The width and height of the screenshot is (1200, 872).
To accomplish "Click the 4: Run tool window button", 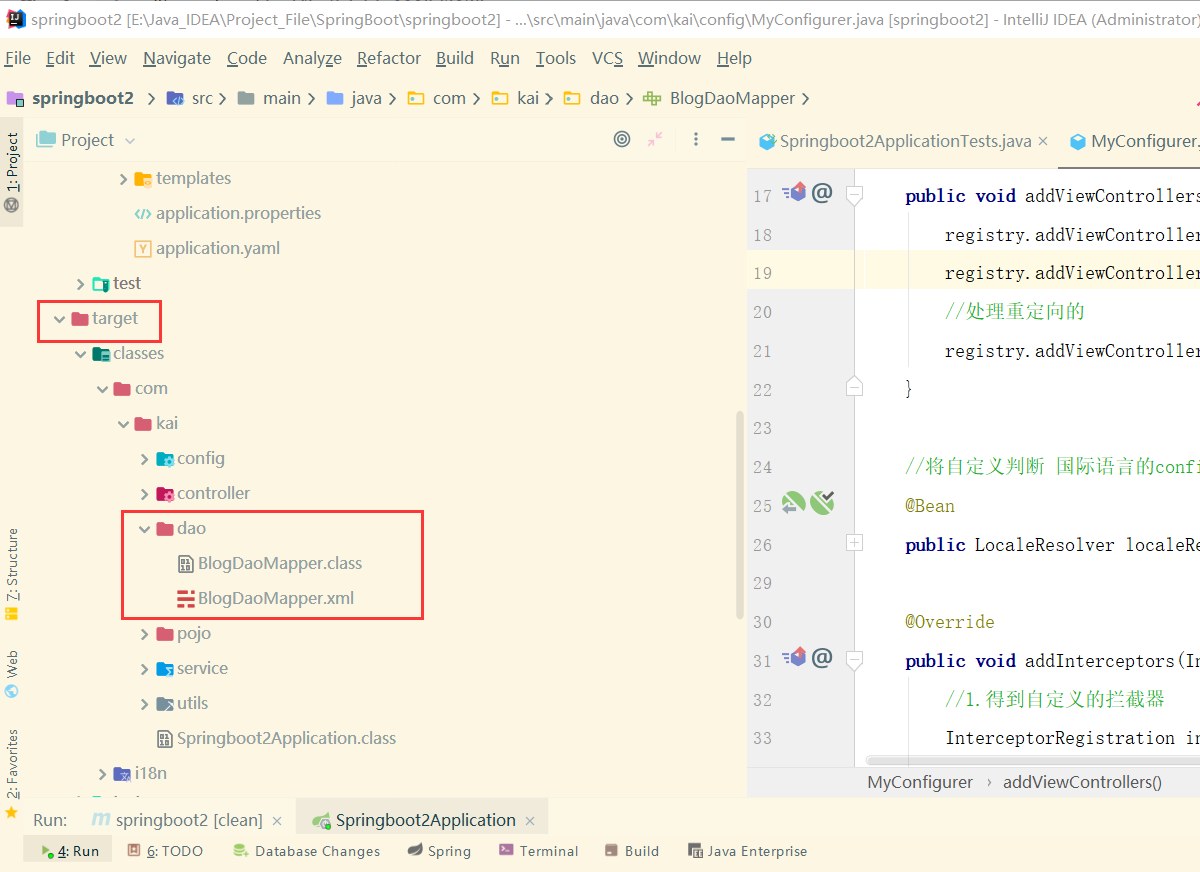I will click(69, 851).
